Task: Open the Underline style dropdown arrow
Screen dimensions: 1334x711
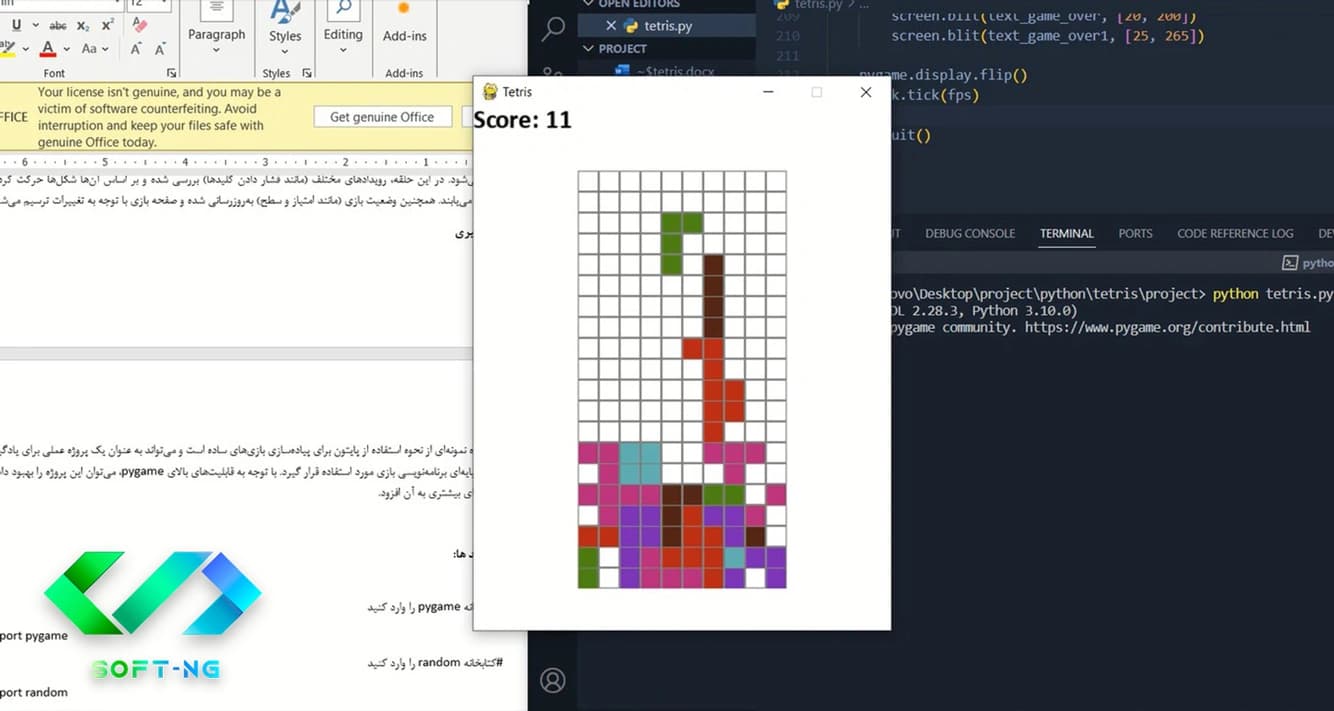Action: click(36, 24)
